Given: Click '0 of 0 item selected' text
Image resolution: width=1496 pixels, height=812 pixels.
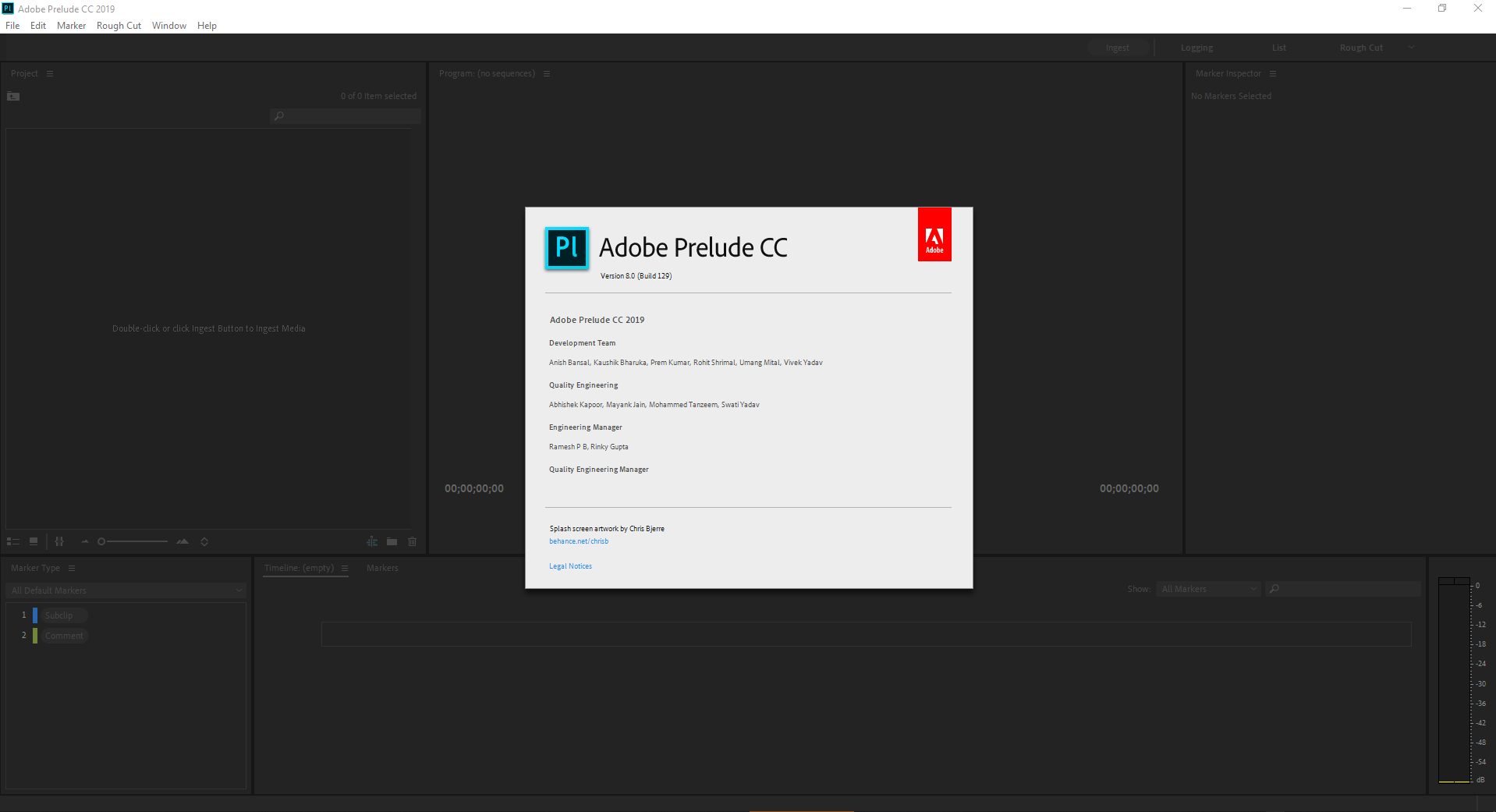Looking at the screenshot, I should coord(378,96).
